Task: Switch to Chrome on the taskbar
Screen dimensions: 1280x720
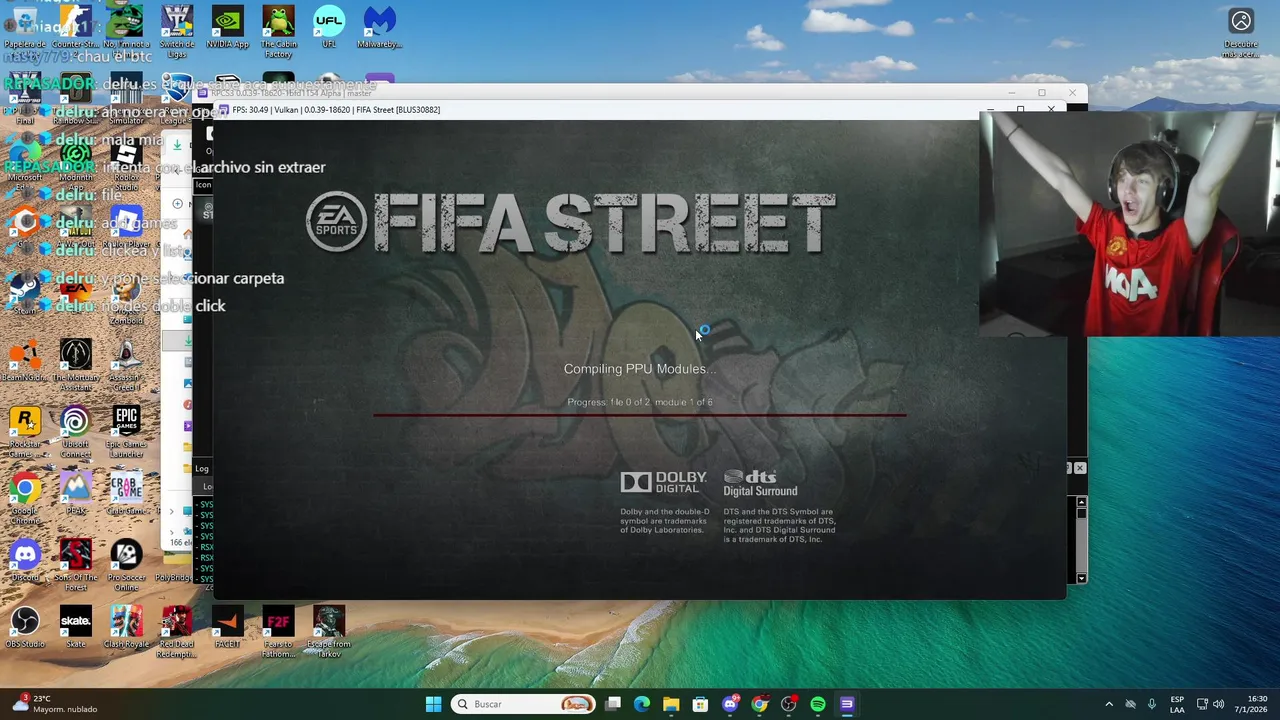Action: pos(759,704)
